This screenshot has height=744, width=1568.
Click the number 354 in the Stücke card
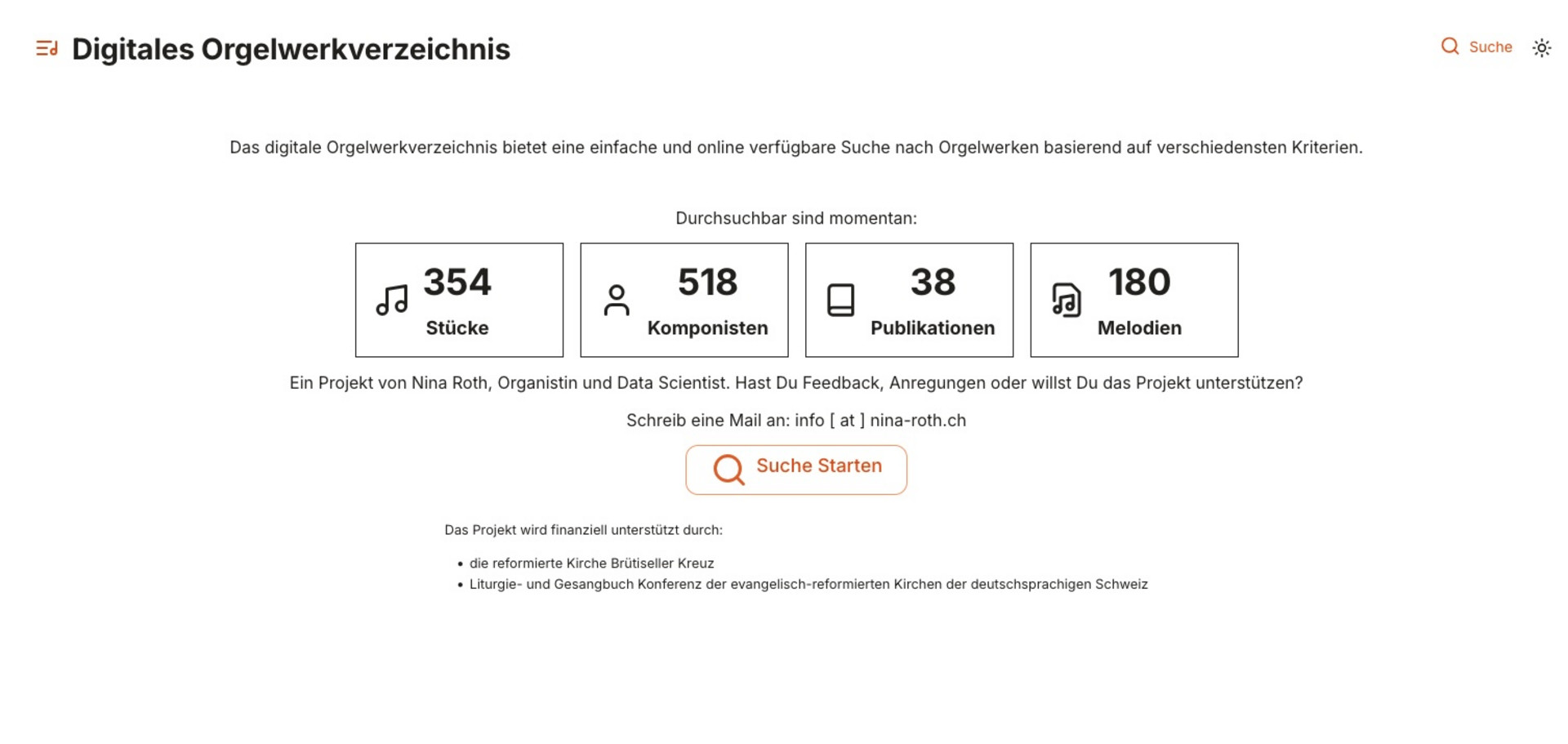click(x=457, y=283)
